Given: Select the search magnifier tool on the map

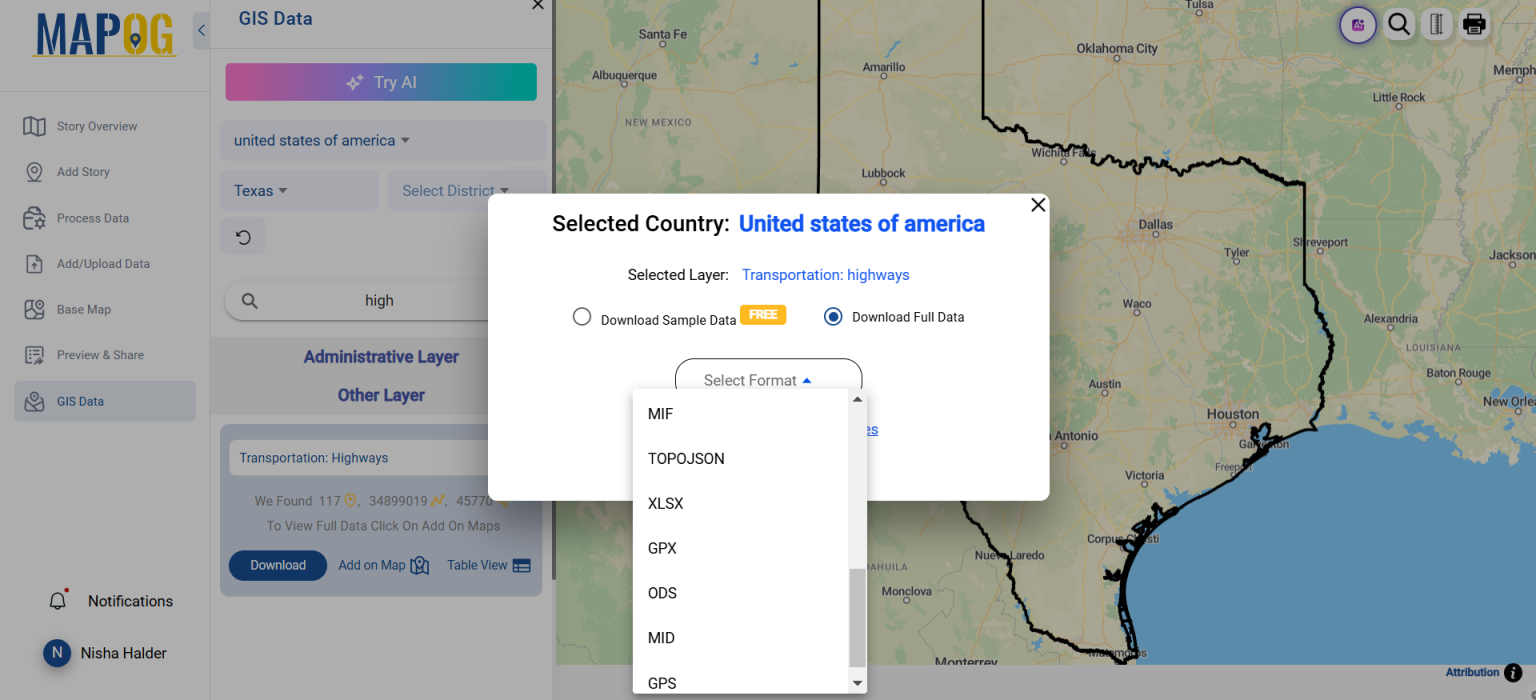Looking at the screenshot, I should [1398, 24].
